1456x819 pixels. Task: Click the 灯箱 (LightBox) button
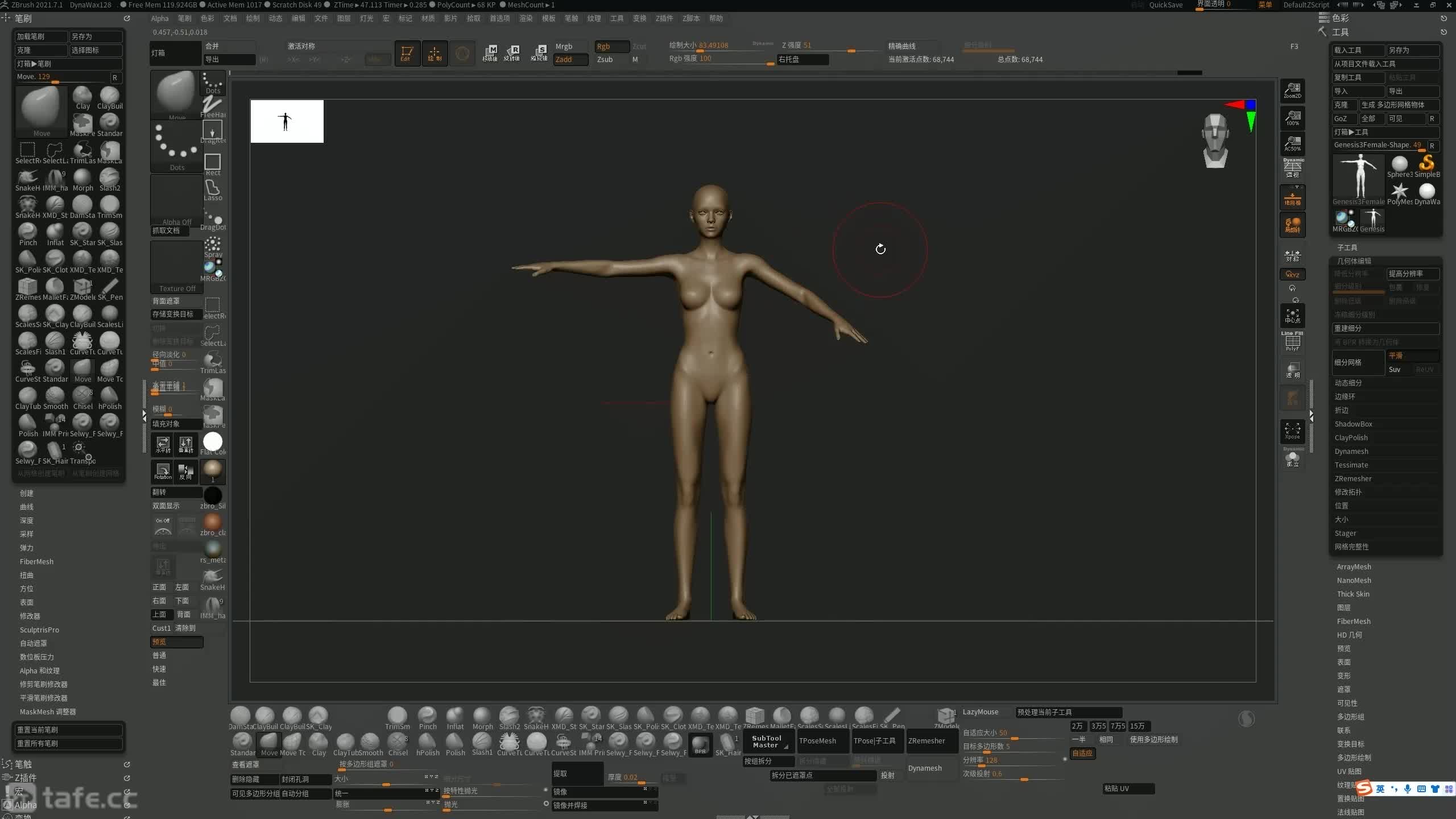point(175,53)
